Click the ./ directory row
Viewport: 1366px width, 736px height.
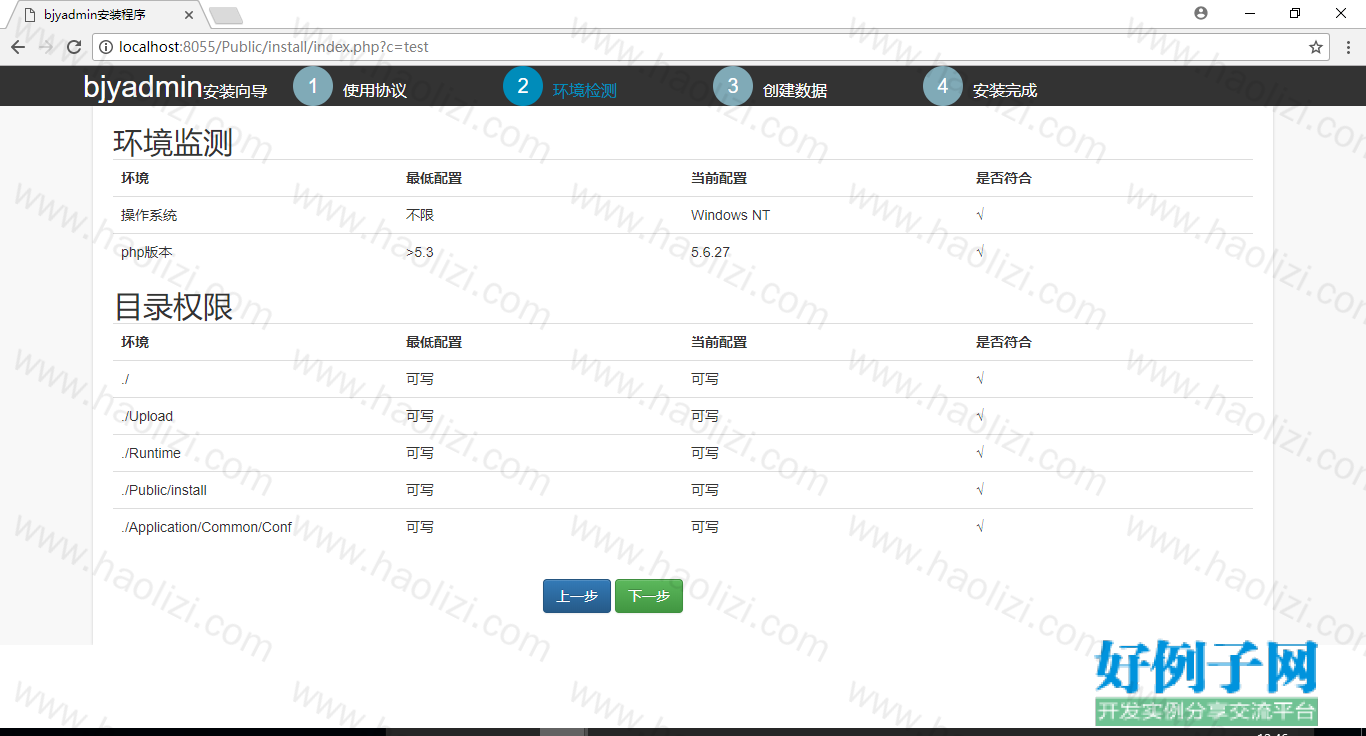coord(683,379)
